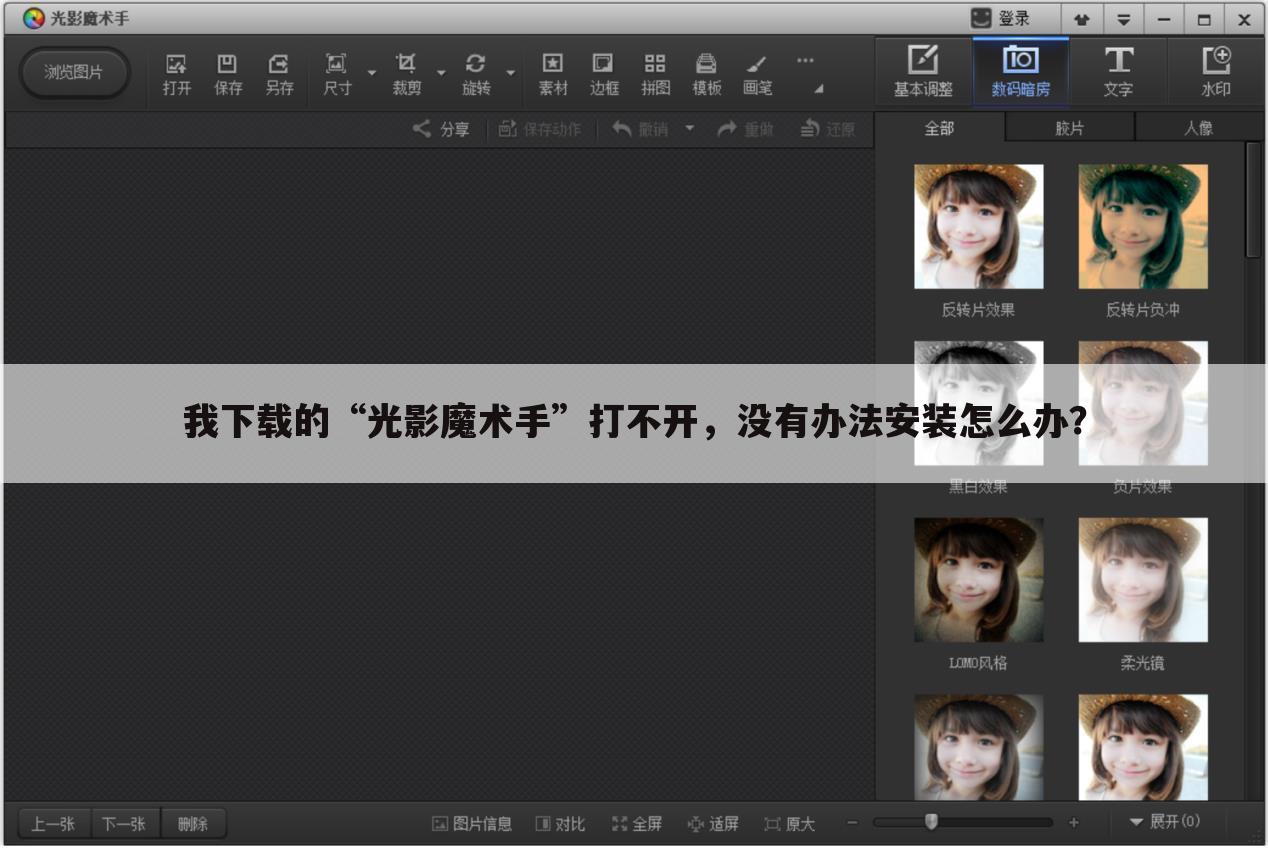This screenshot has height=848, width=1268.
Task: View at original size with 原大
Action: coord(790,824)
